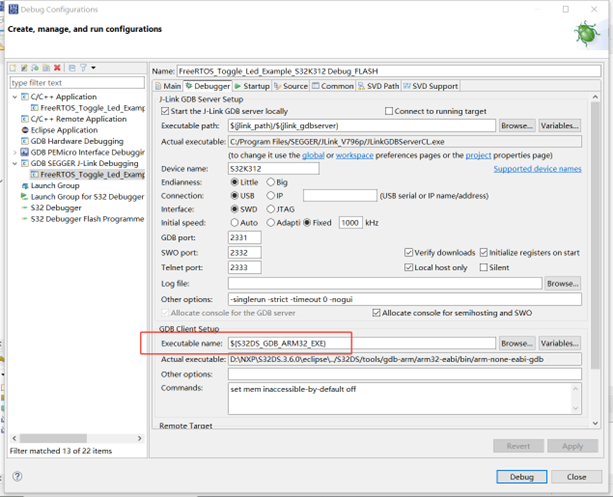Image resolution: width=613 pixels, height=497 pixels.
Task: Click the Collapse All icon
Action: (73, 68)
